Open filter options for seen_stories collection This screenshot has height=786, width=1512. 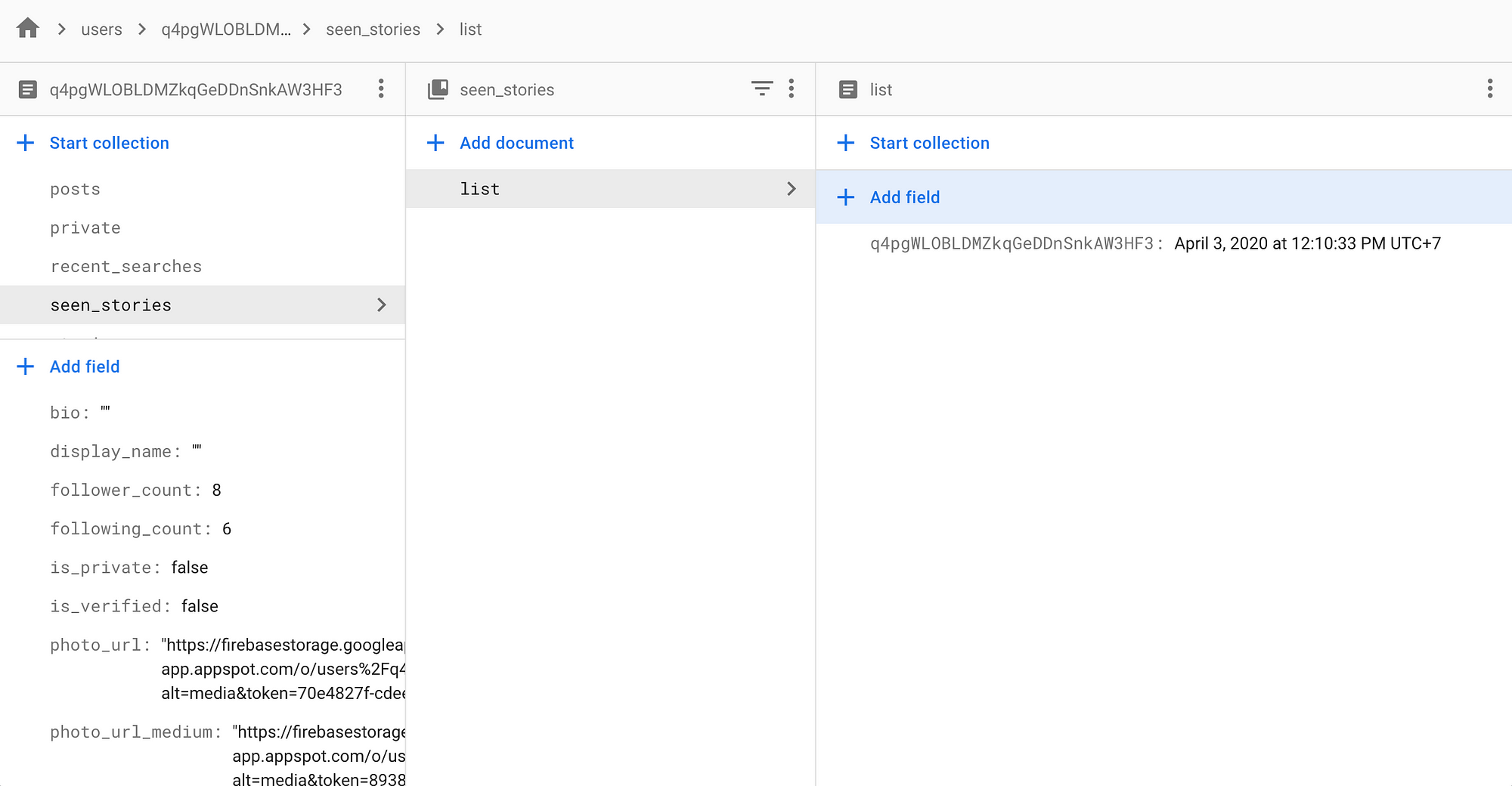(762, 89)
